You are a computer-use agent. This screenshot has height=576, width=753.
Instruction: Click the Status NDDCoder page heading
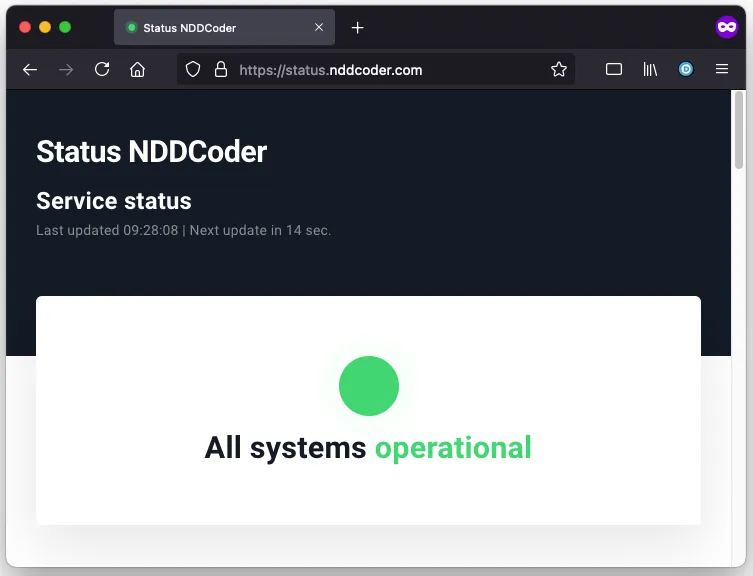152,152
